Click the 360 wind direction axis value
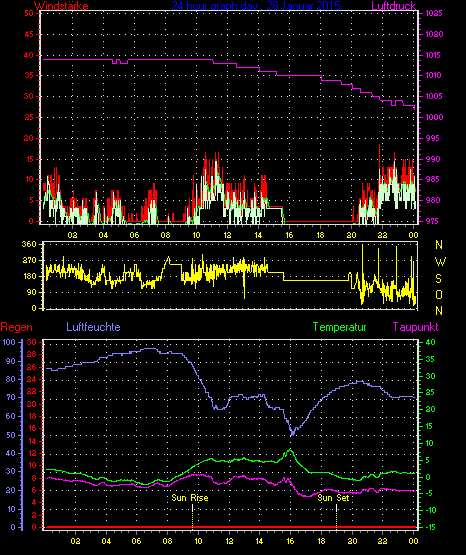This screenshot has height=555, width=466. pos(29,244)
